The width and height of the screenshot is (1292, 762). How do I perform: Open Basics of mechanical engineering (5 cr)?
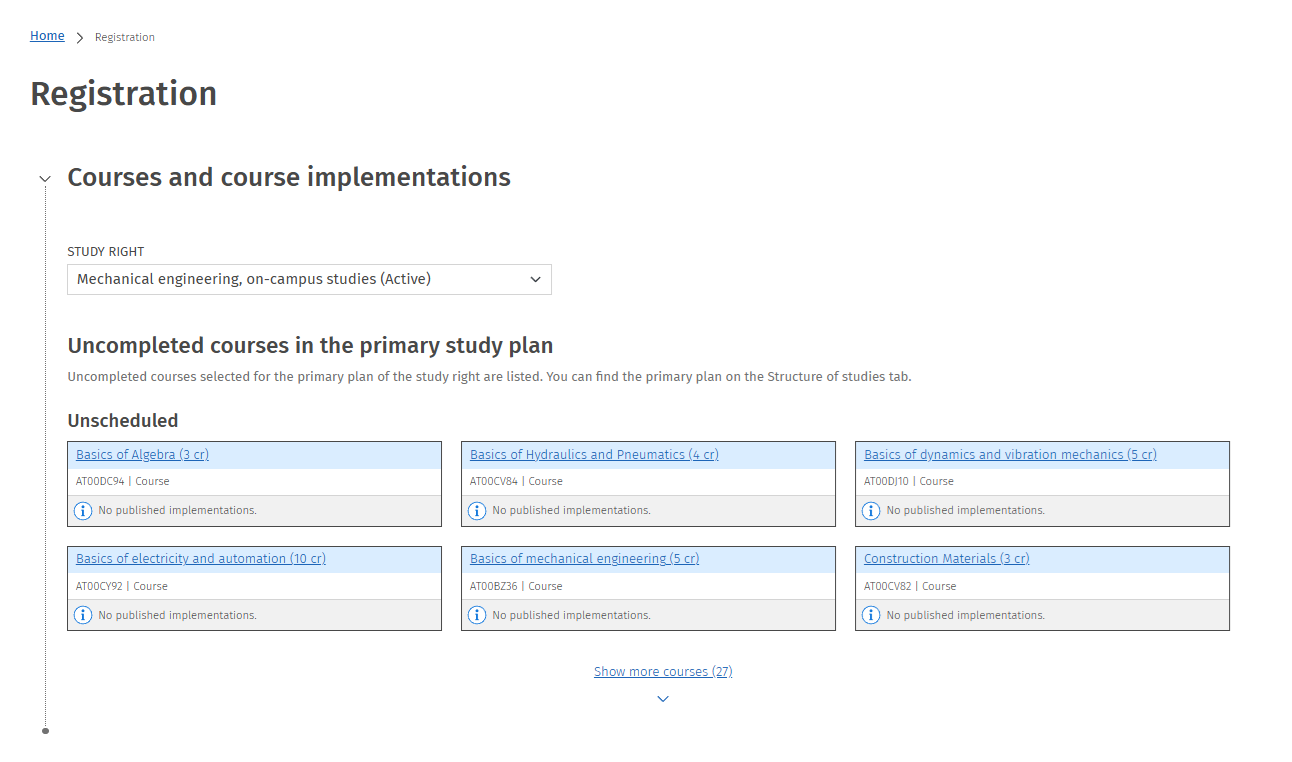pos(584,559)
